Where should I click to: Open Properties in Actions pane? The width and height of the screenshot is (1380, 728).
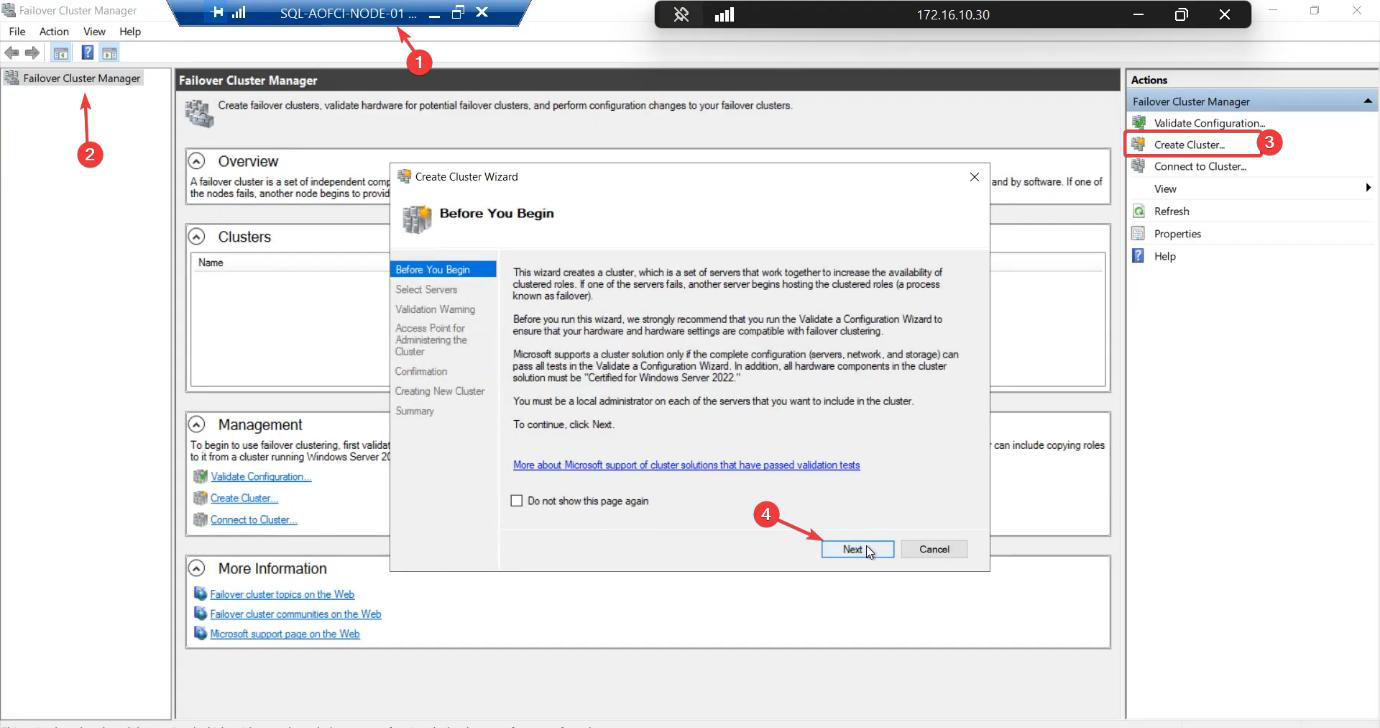(1177, 234)
